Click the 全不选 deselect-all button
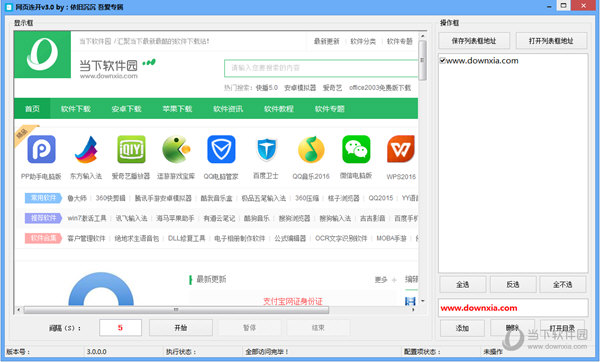Screen dimensions: 600x362 (x=562, y=284)
